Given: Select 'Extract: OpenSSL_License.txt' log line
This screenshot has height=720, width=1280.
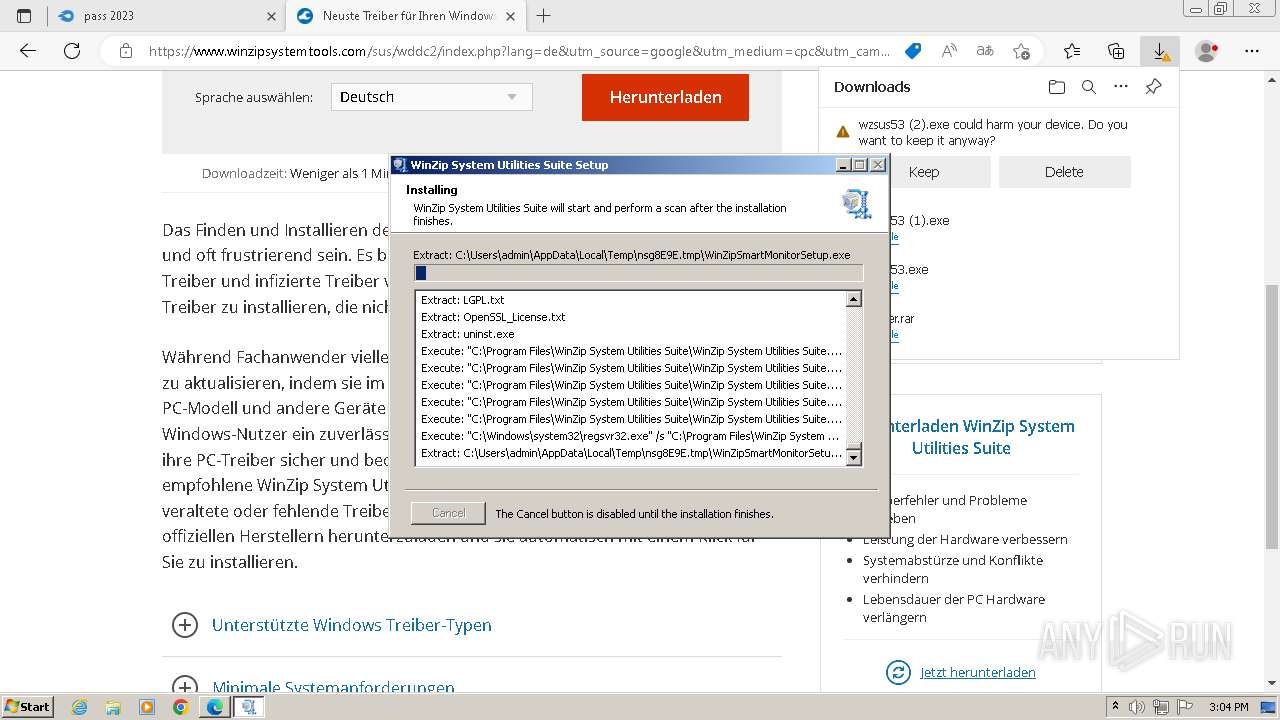Looking at the screenshot, I should tap(493, 317).
